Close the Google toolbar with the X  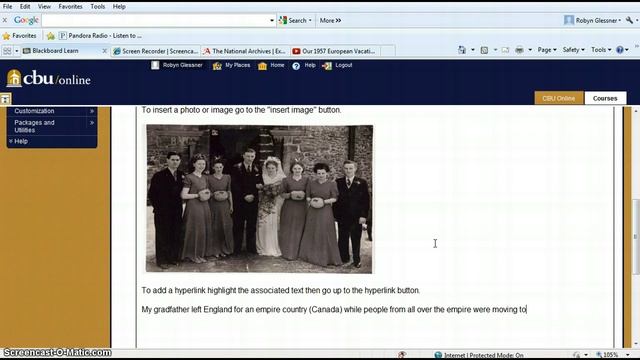coord(4,20)
